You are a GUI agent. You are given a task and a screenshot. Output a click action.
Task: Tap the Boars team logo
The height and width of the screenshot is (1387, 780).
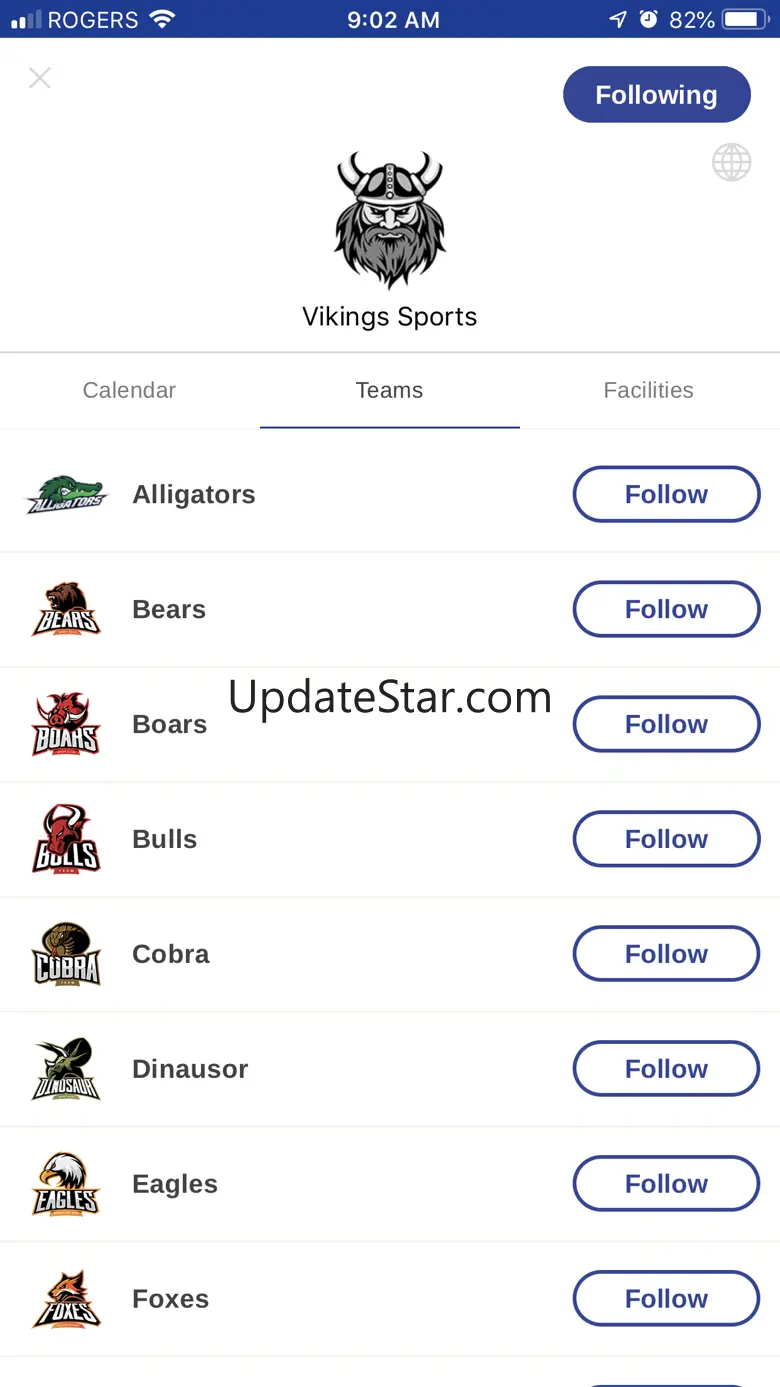[x=66, y=724]
